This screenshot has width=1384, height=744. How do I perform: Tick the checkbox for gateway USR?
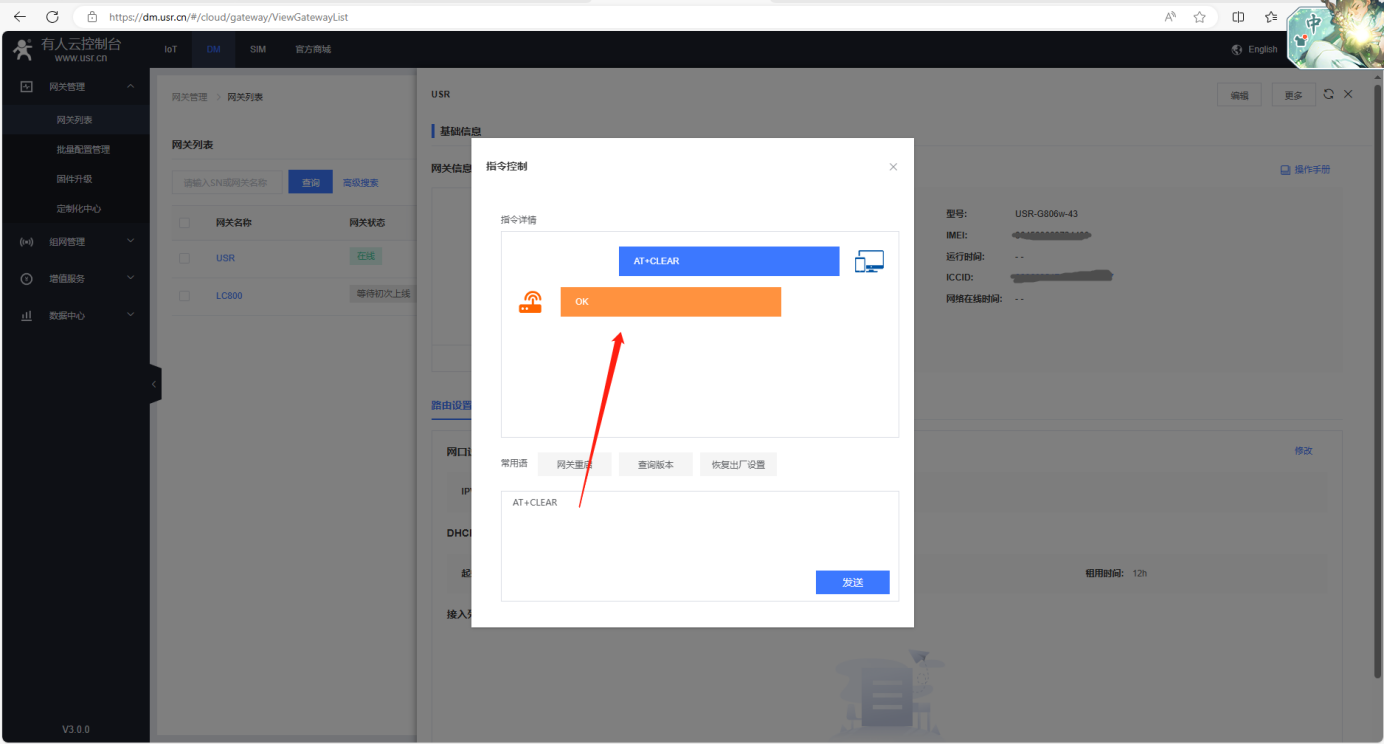coord(184,258)
